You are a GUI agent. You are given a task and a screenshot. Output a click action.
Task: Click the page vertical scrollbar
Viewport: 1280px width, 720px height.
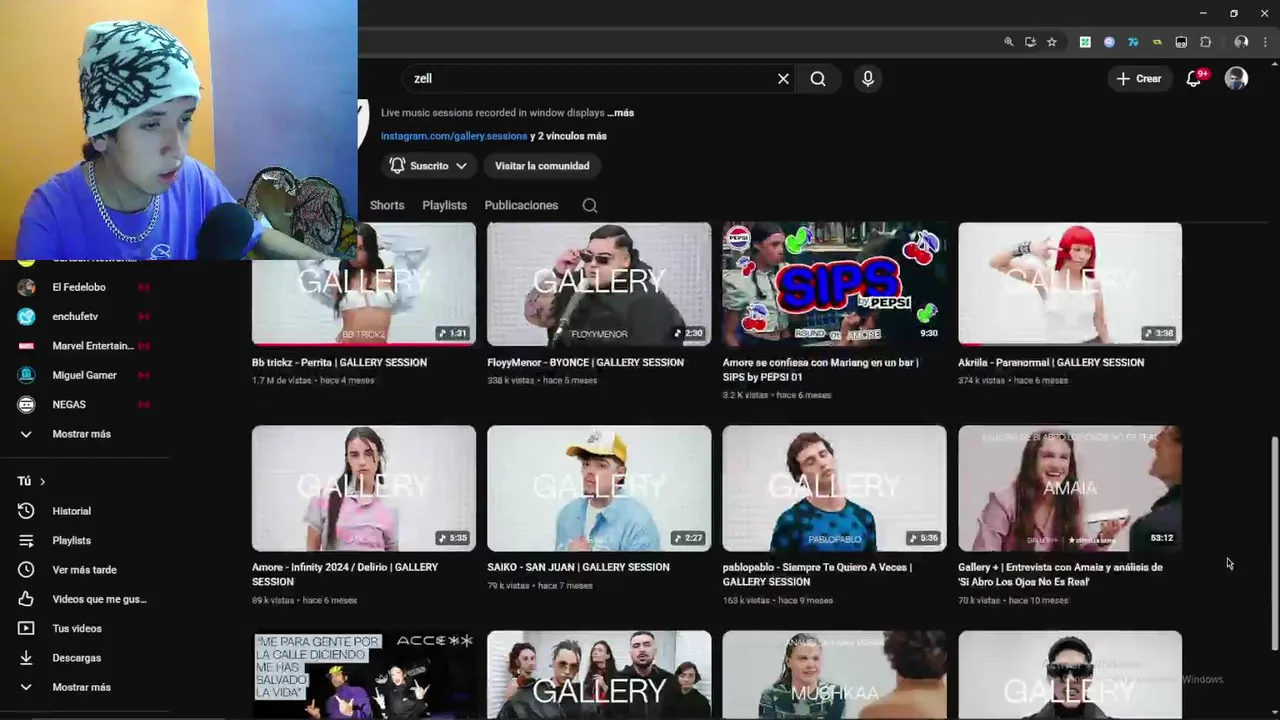point(1273,542)
